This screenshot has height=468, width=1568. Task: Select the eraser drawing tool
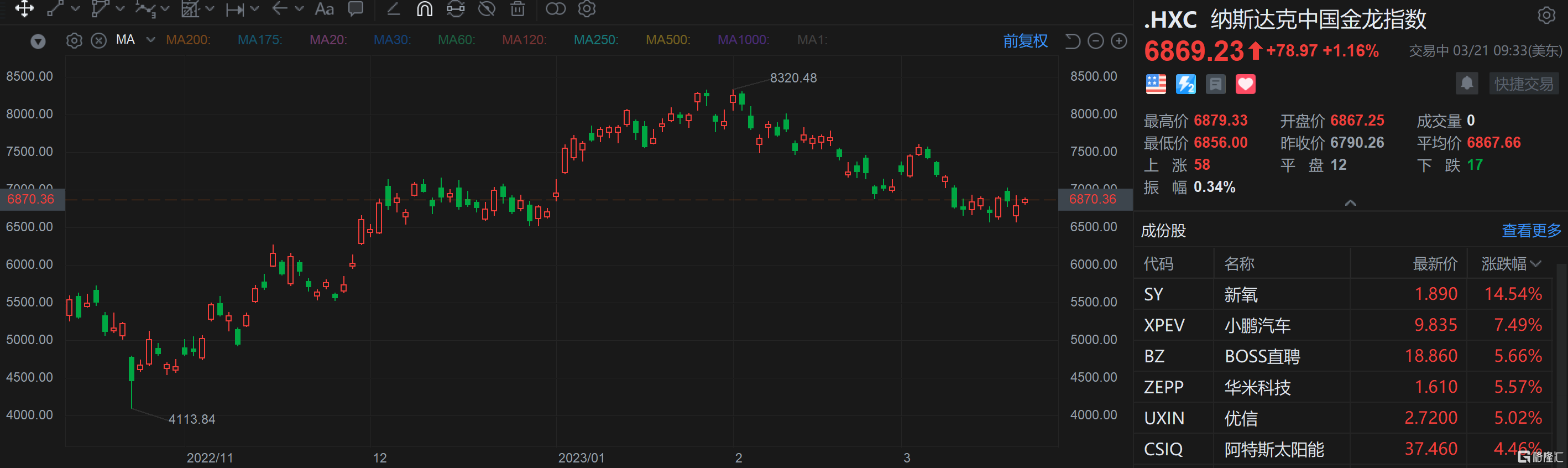(x=394, y=8)
